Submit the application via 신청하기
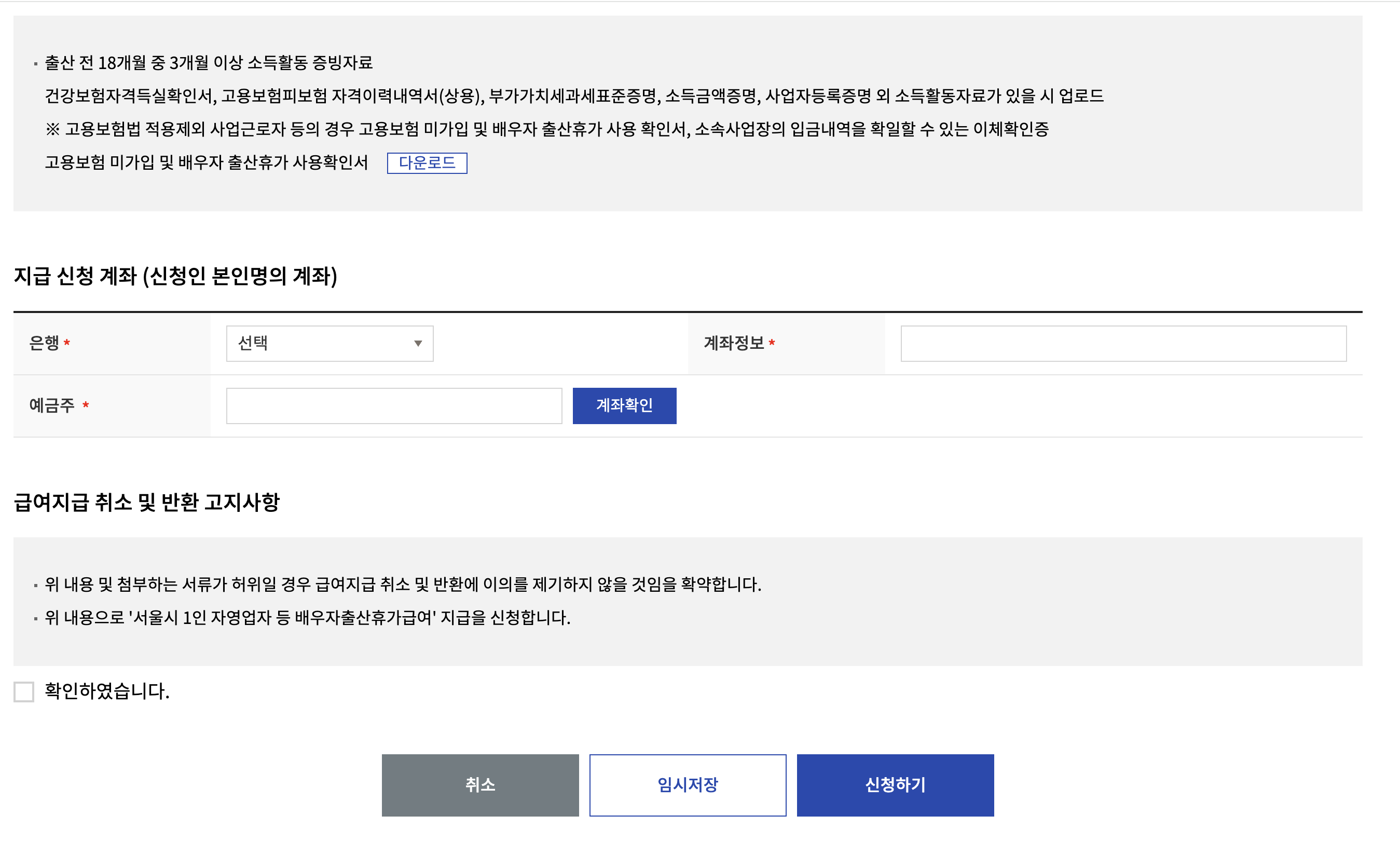The height and width of the screenshot is (842, 1400). pyautogui.click(x=895, y=785)
